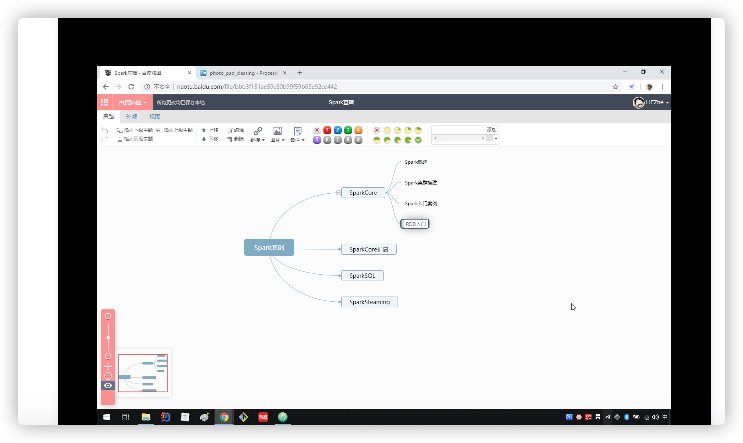Select the highlighted RDD child node

415,224
